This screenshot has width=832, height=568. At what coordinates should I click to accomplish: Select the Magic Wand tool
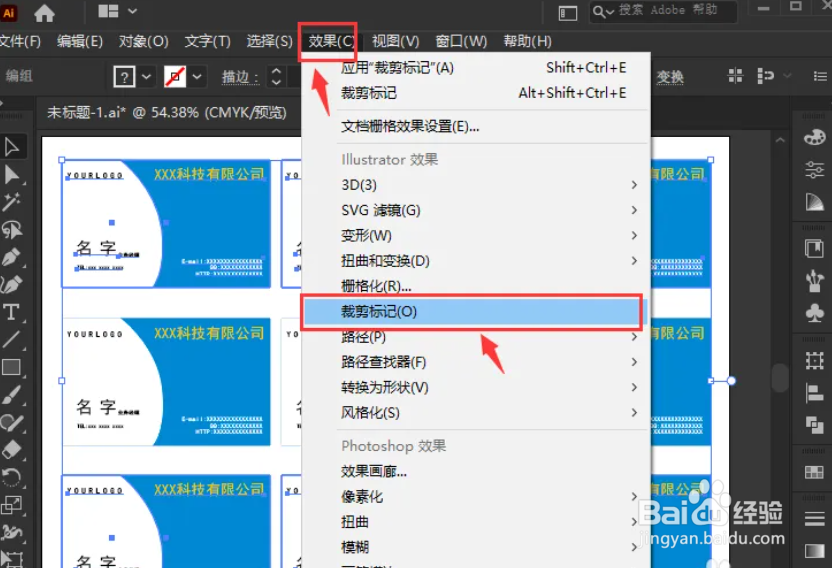pos(12,202)
